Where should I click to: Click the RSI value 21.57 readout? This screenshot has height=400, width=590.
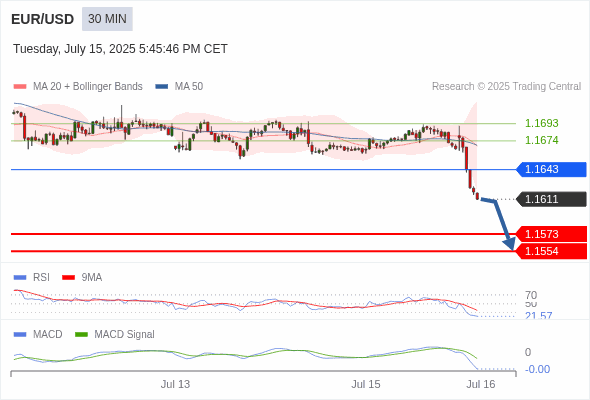click(538, 315)
